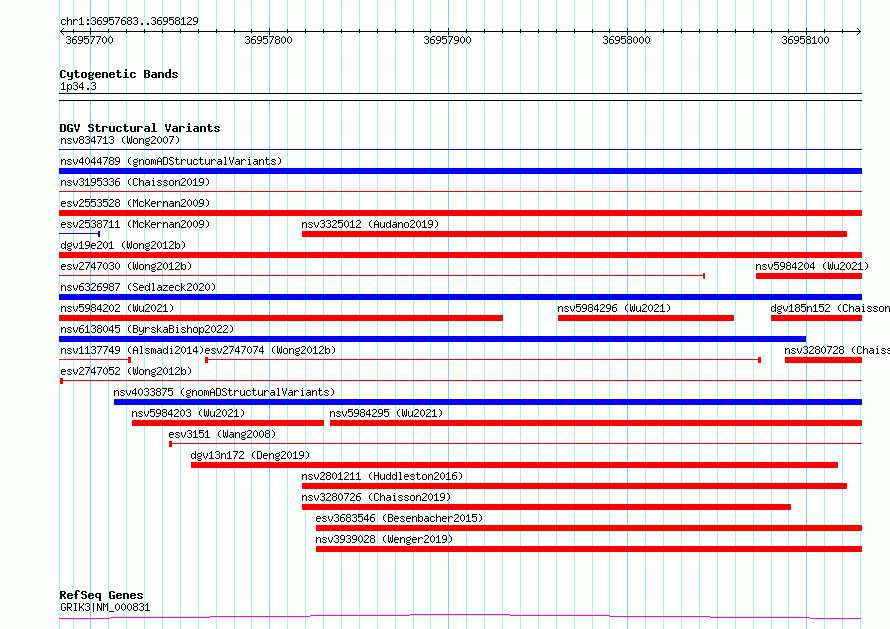Click dgv13n172 (Deng2019) variant label
890x629 pixels.
coord(250,455)
